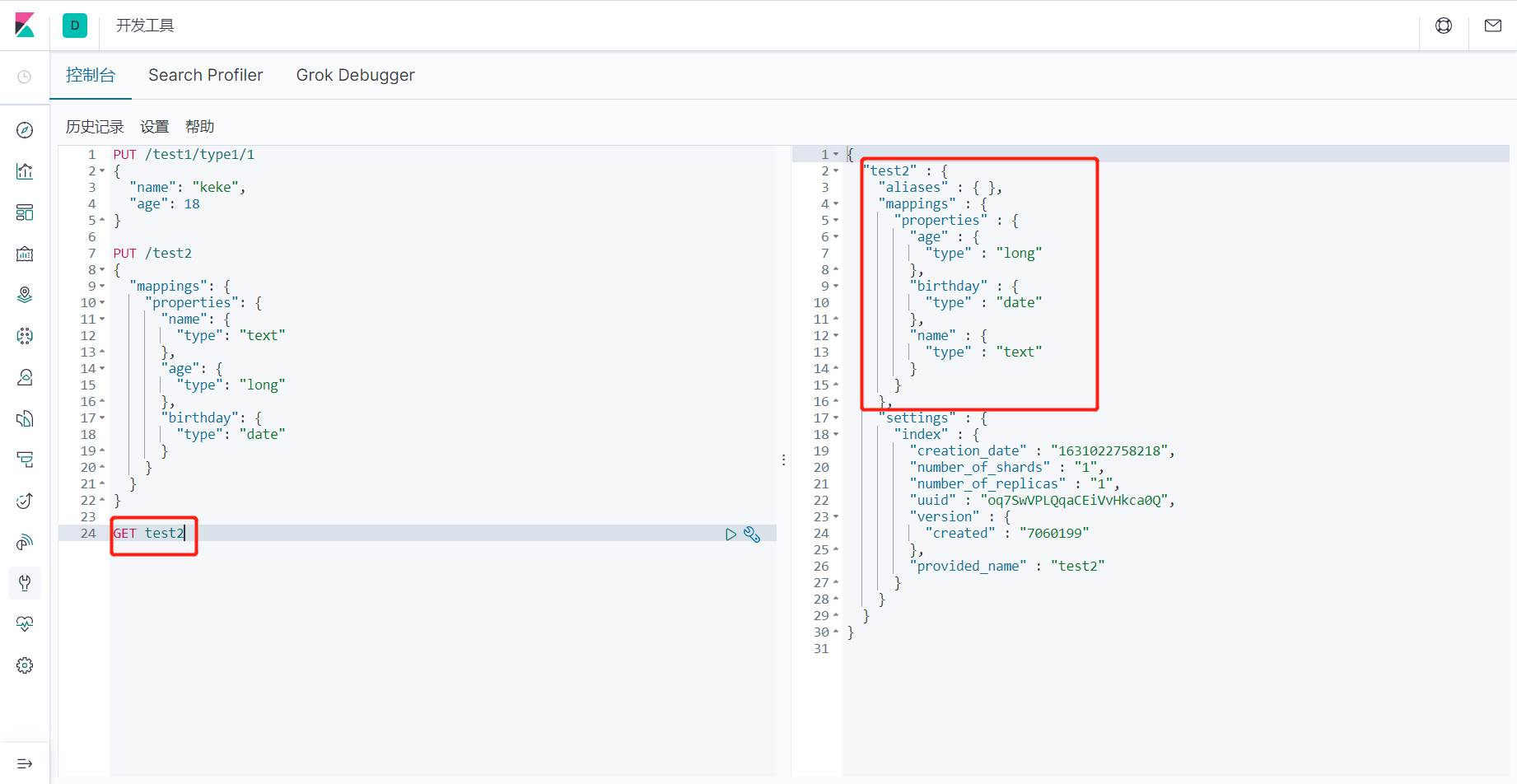Click the 开发工具 breadcrumb
The image size is (1517, 784).
[x=145, y=26]
